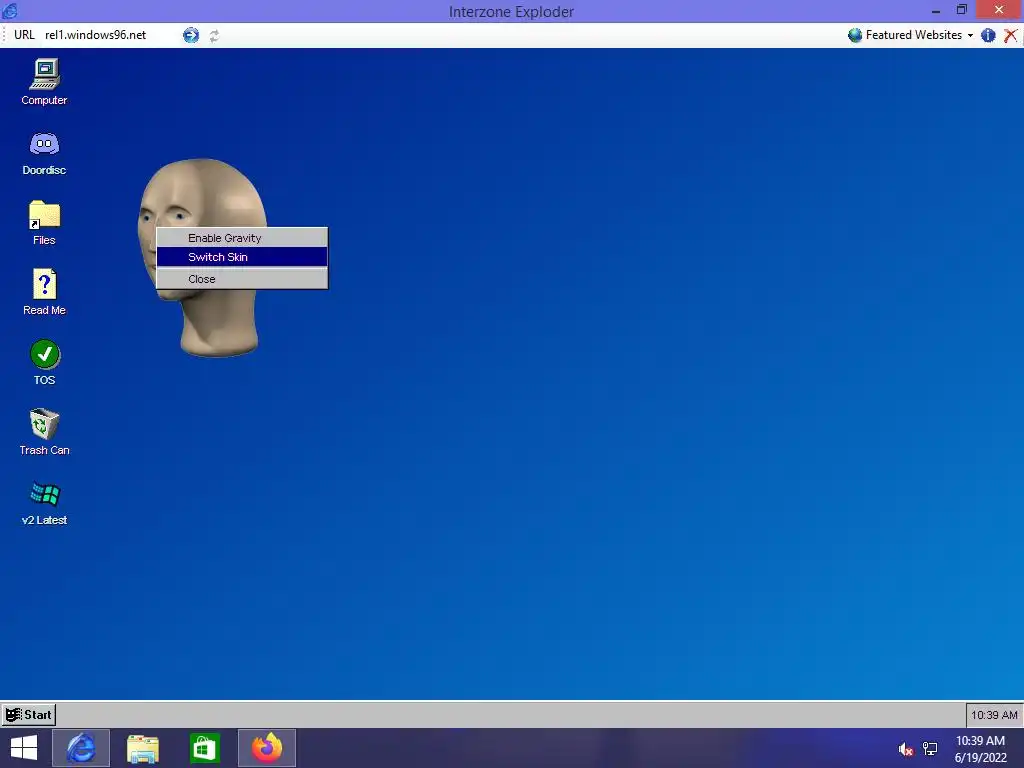Open the Files folder shortcut
This screenshot has height=768, width=1024.
pyautogui.click(x=44, y=223)
